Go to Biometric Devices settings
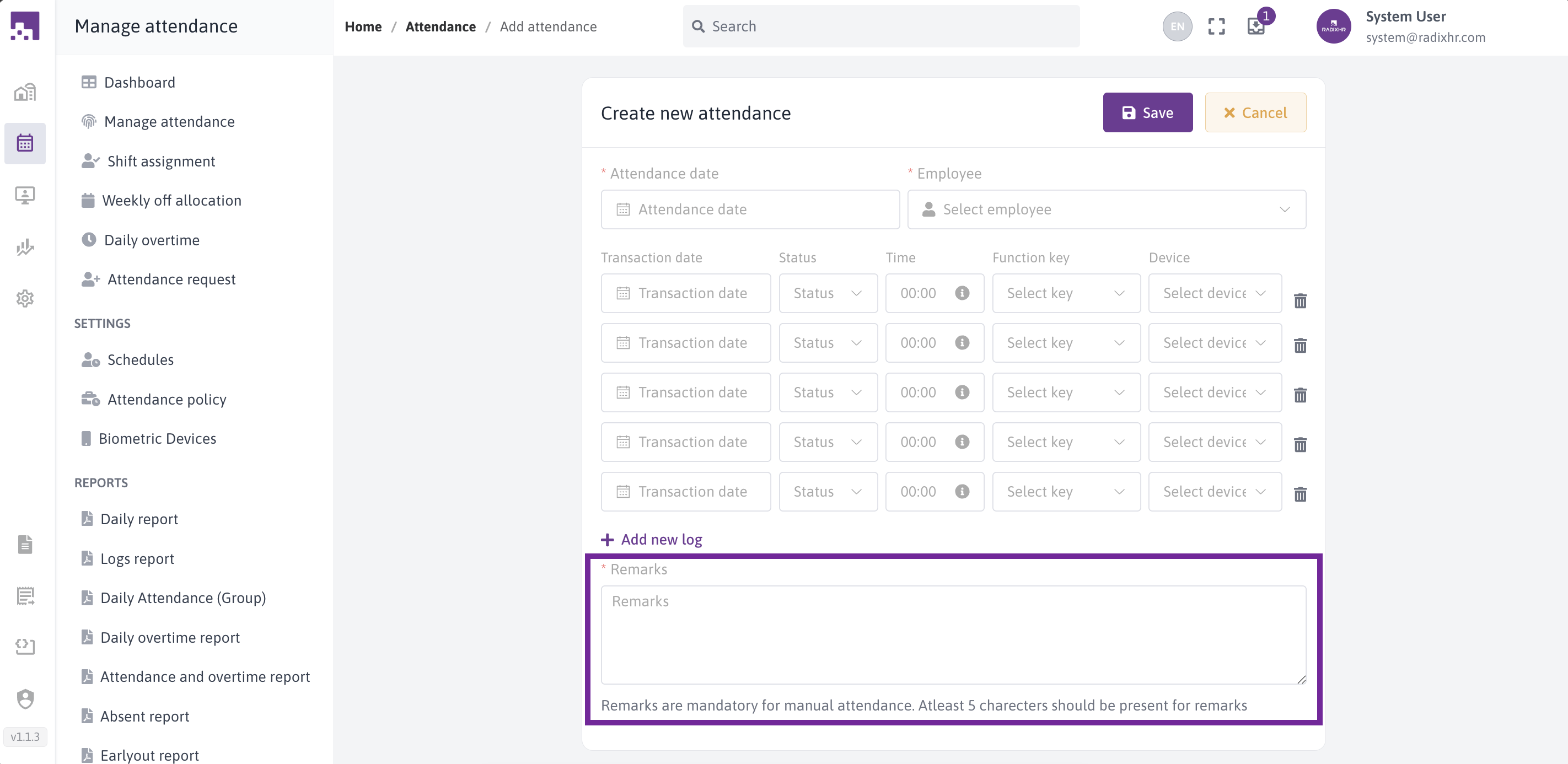This screenshot has width=1568, height=764. coord(157,438)
